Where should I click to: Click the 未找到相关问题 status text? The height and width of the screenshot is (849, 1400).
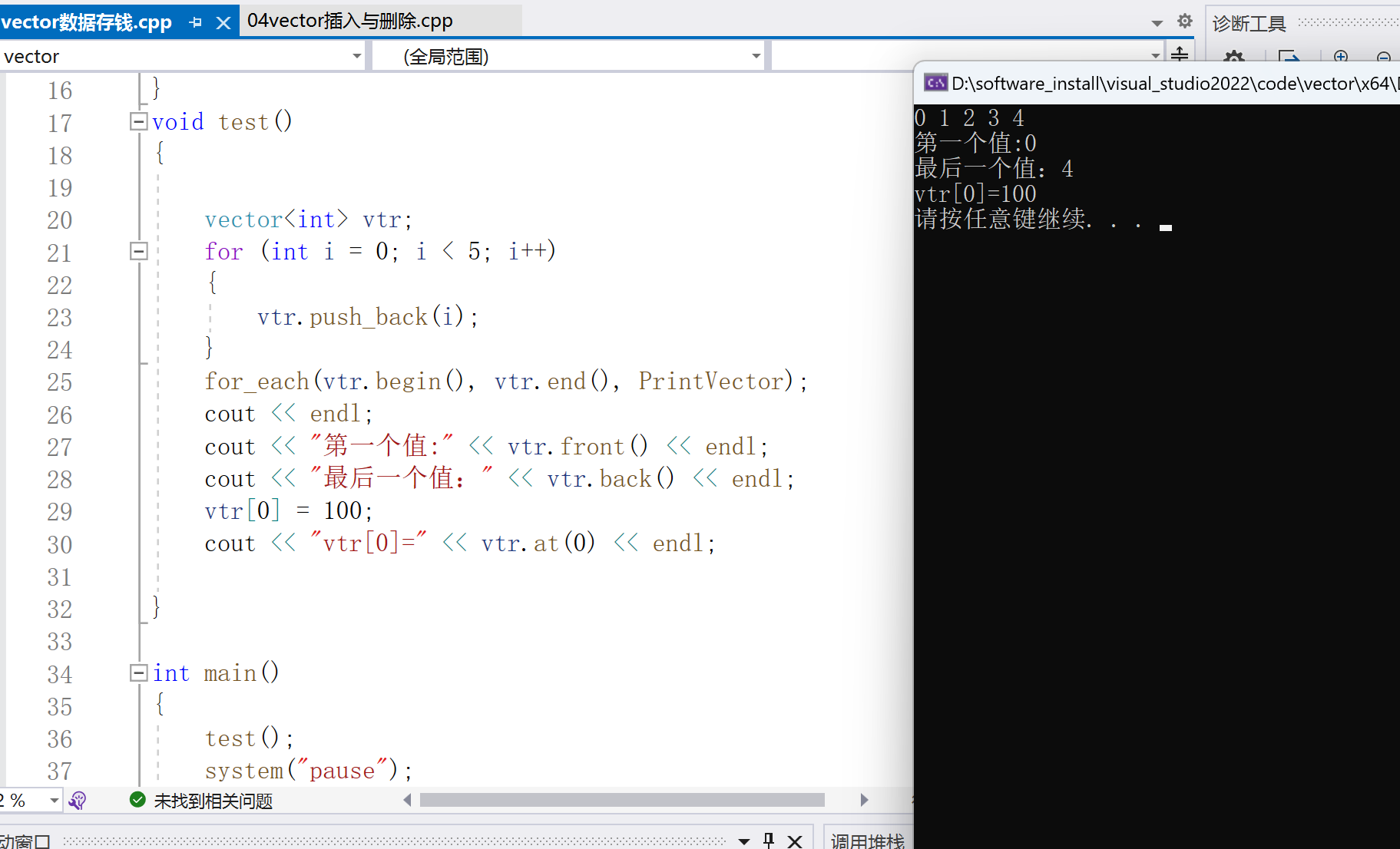[213, 801]
